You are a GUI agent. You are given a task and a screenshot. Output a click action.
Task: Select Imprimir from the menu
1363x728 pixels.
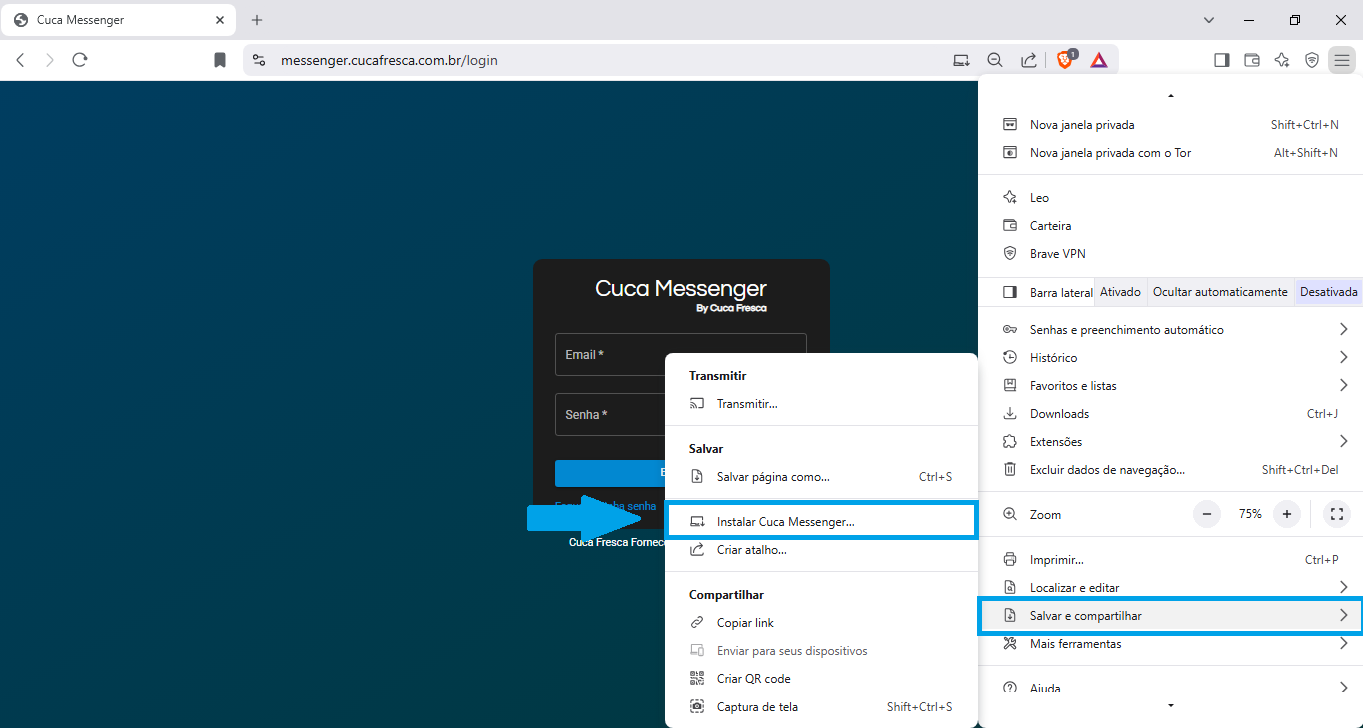click(1170, 560)
